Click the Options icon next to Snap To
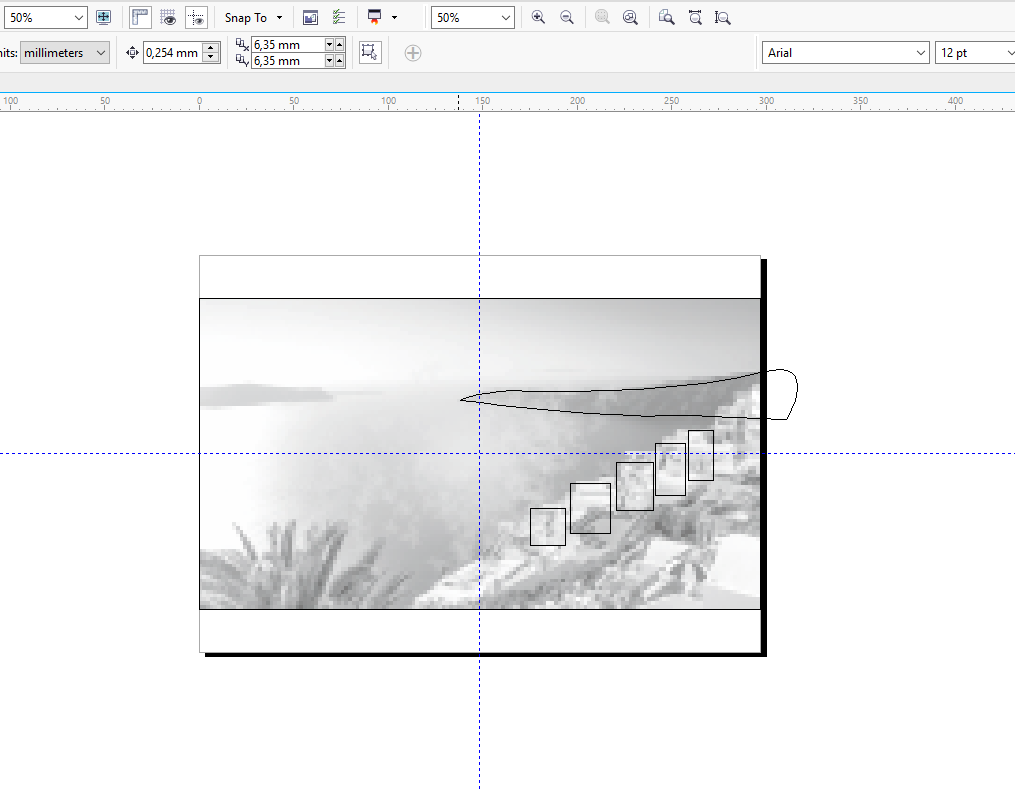The image size is (1015, 790). click(310, 18)
